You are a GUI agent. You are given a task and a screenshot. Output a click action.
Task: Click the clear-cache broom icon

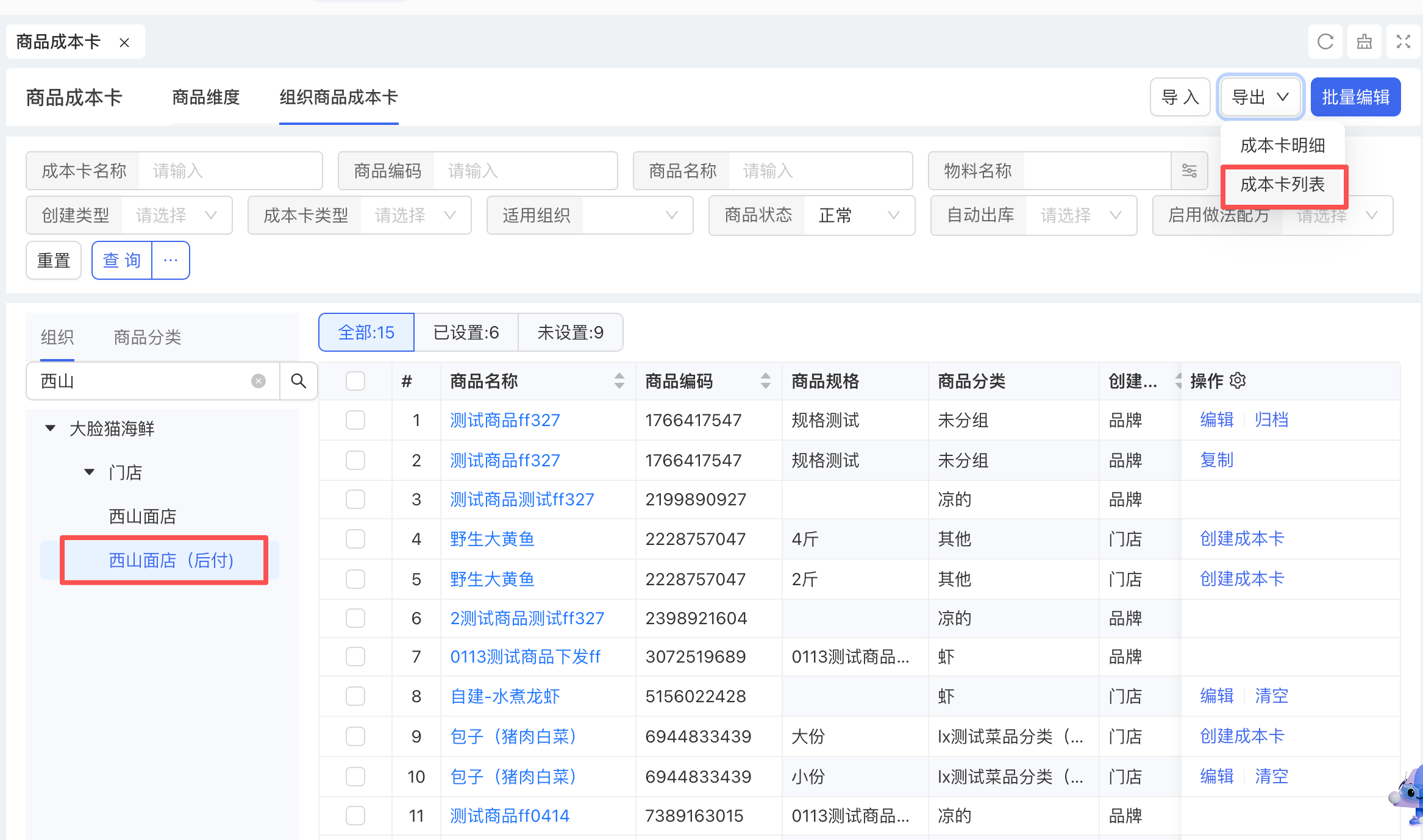1364,42
